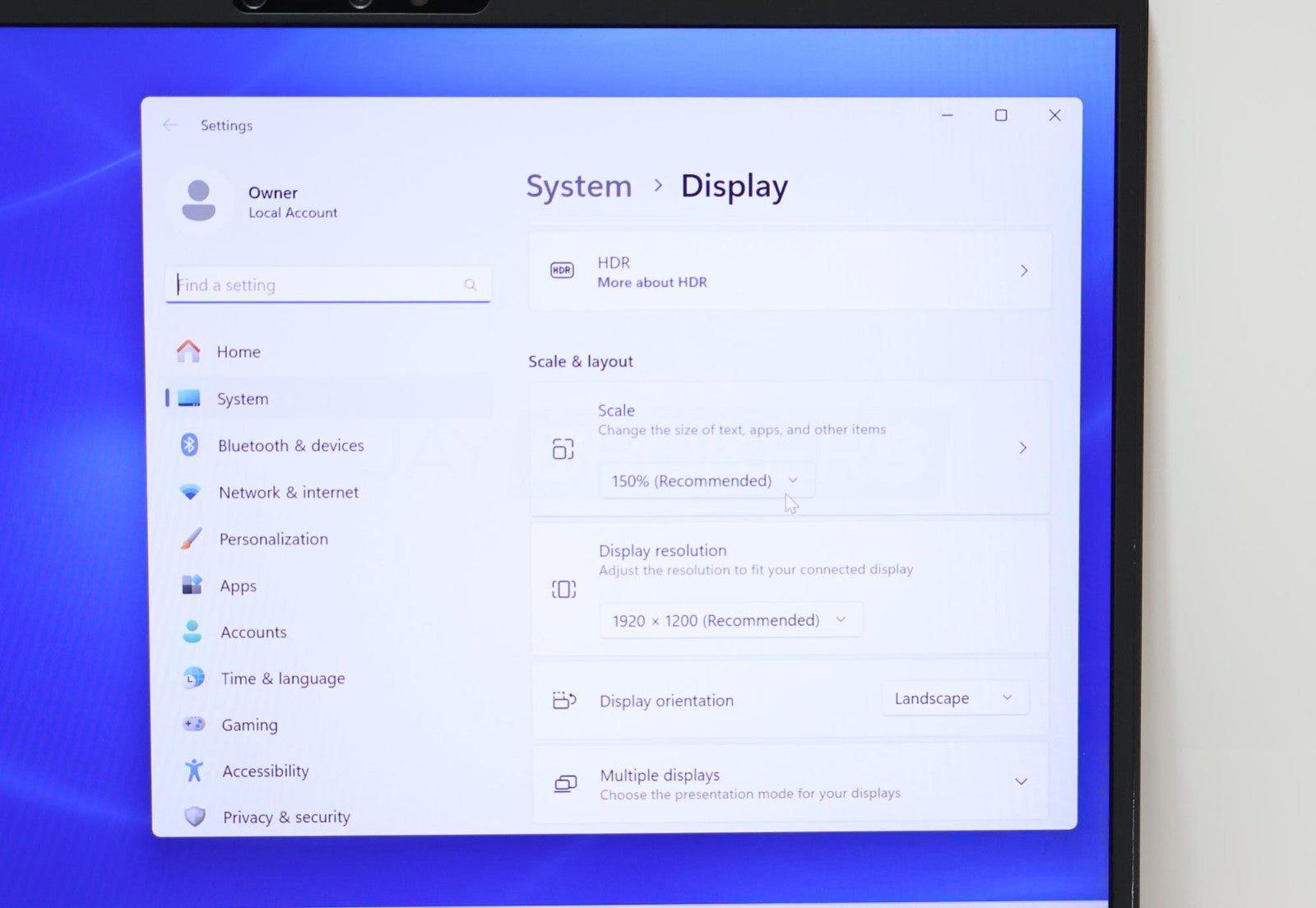1316x908 pixels.
Task: Click the Gaming controller icon
Action: pyautogui.click(x=194, y=724)
